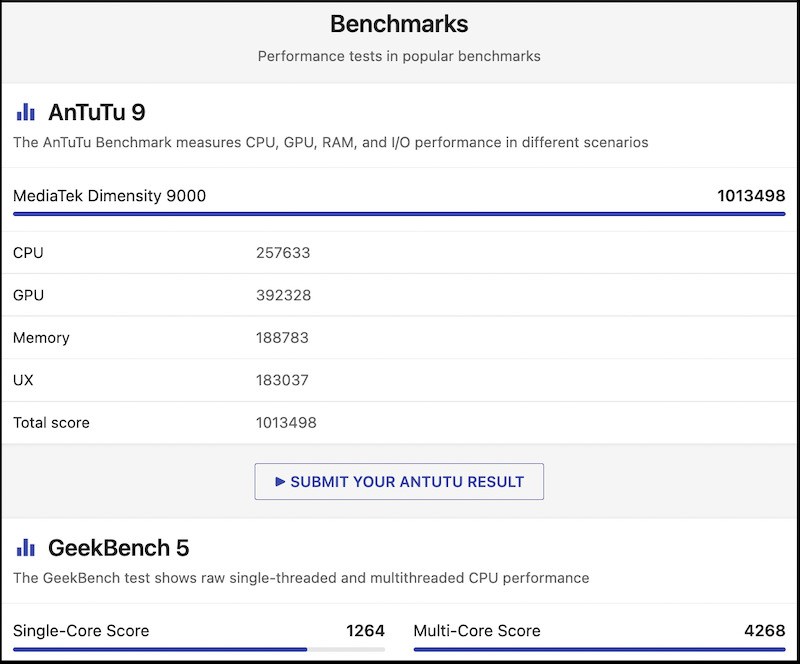Select the Benchmarks page heading
The height and width of the screenshot is (664, 800).
399,24
